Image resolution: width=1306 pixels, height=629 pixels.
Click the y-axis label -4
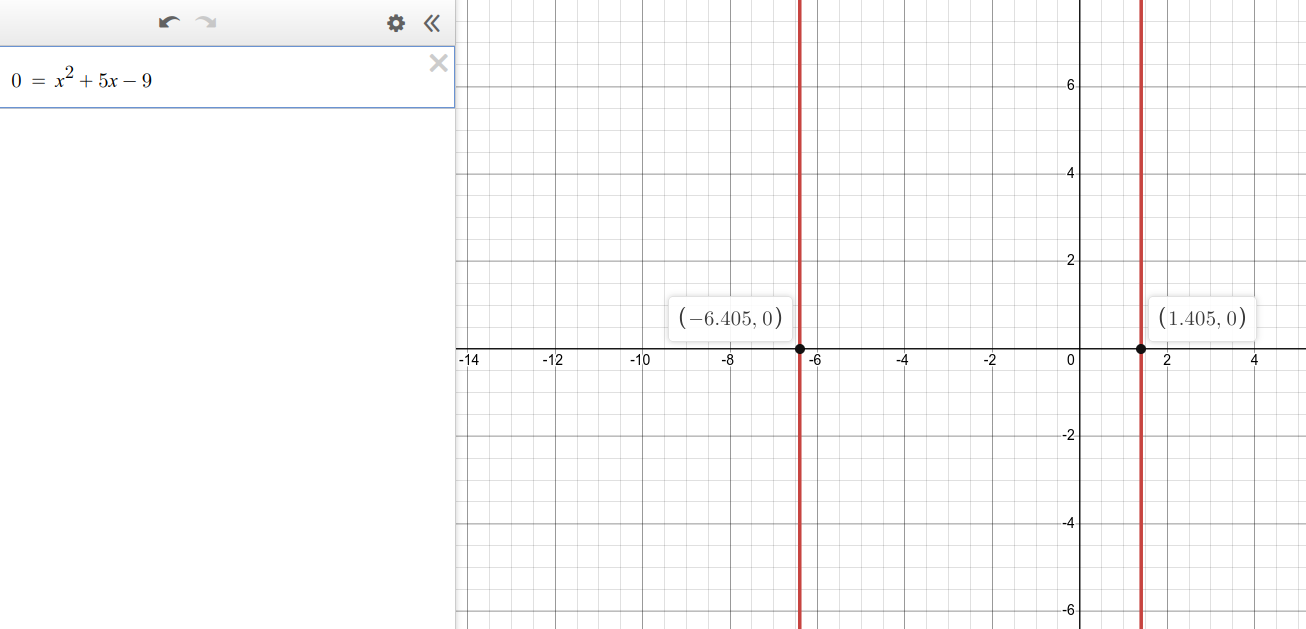[1068, 523]
